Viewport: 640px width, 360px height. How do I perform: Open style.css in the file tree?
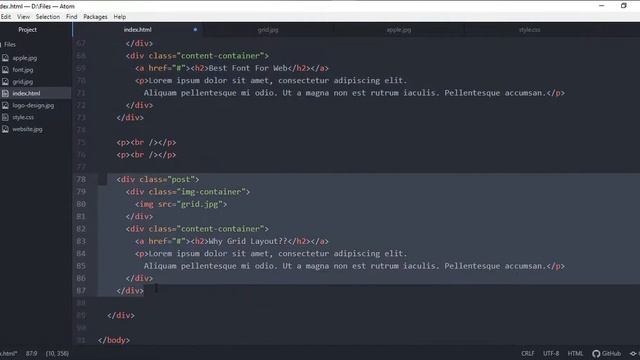(x=23, y=117)
